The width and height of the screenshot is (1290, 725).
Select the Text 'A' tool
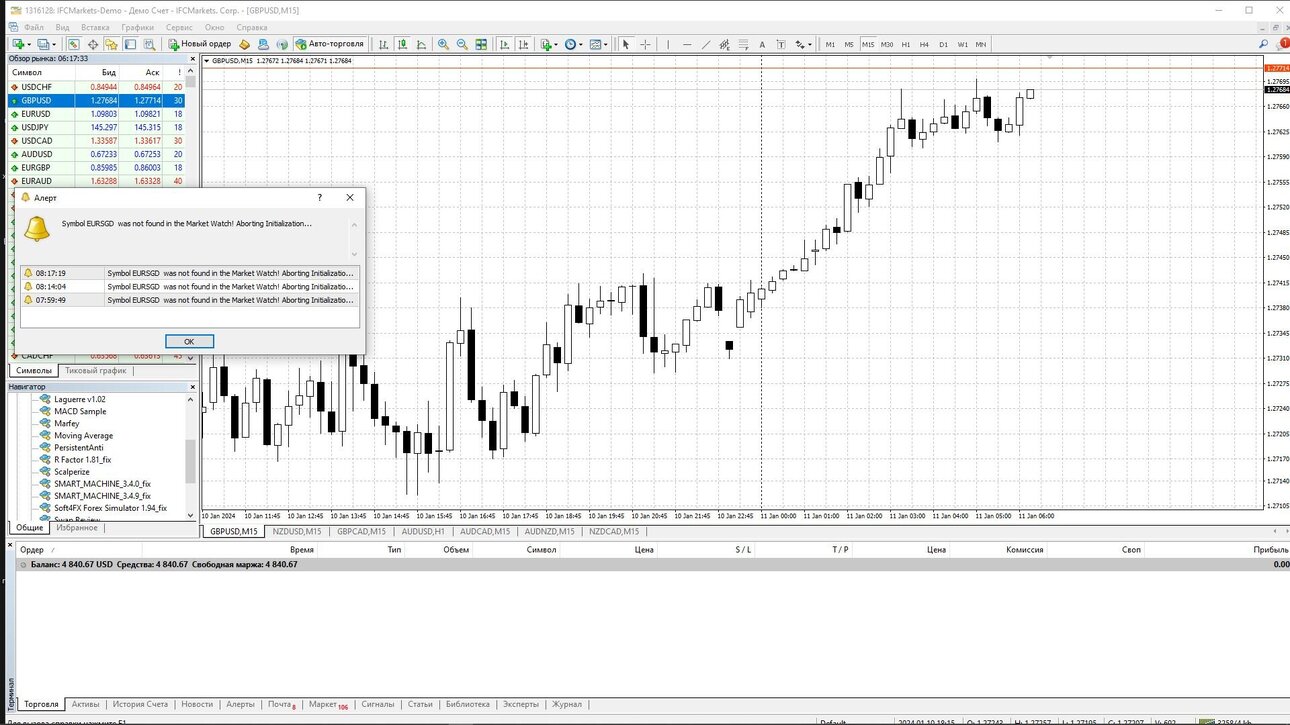point(762,44)
